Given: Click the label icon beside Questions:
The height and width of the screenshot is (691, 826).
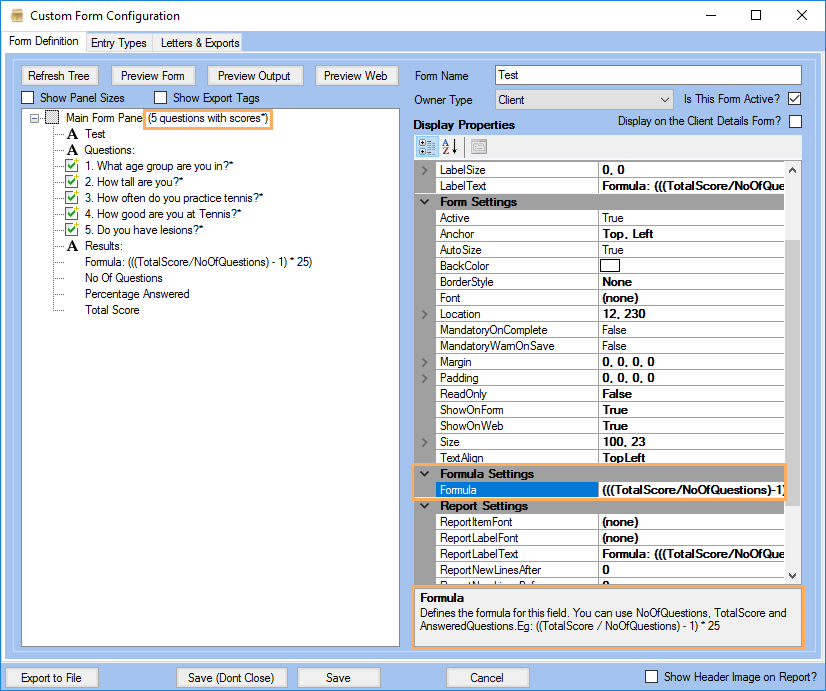Looking at the screenshot, I should tap(73, 150).
